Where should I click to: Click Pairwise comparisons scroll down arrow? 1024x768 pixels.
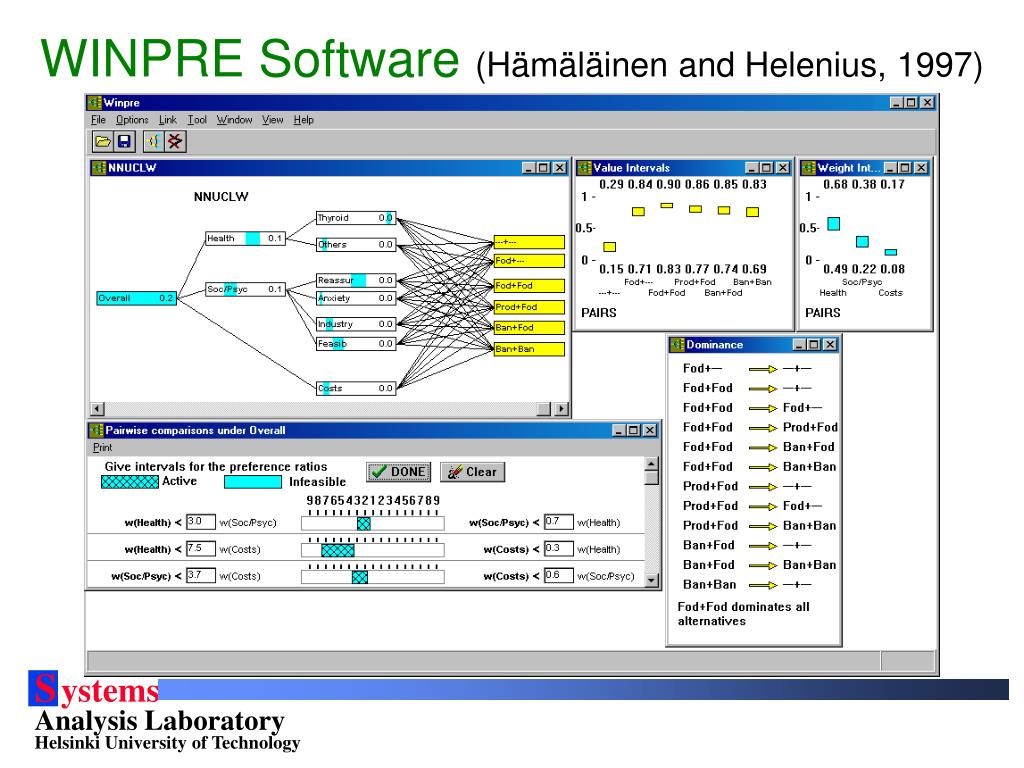coord(651,580)
